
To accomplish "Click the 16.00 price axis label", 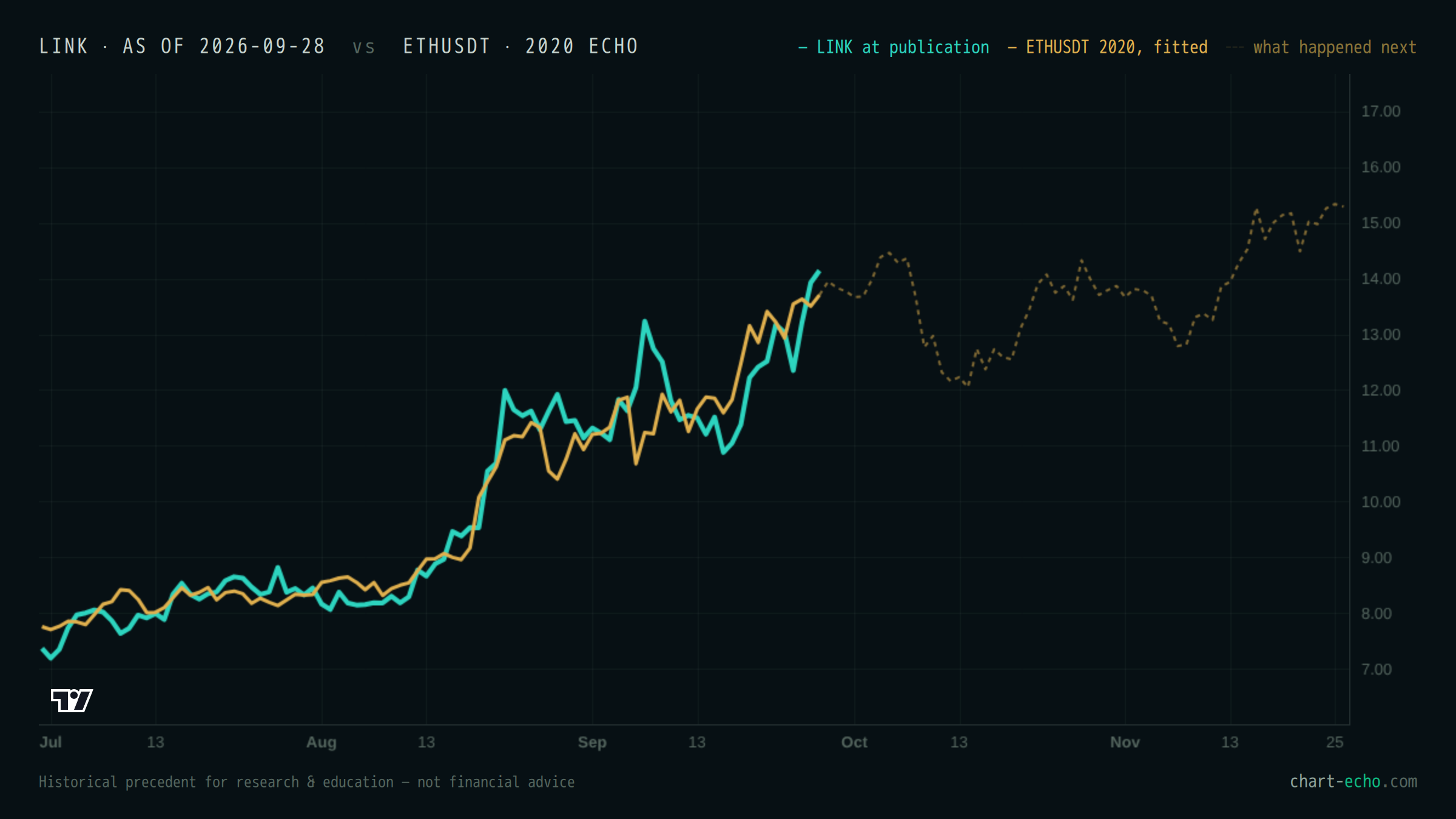I will [x=1381, y=167].
